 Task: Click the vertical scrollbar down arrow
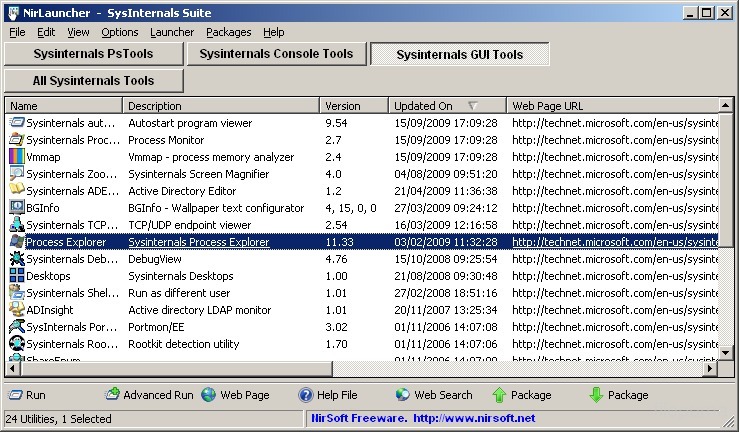(x=724, y=354)
